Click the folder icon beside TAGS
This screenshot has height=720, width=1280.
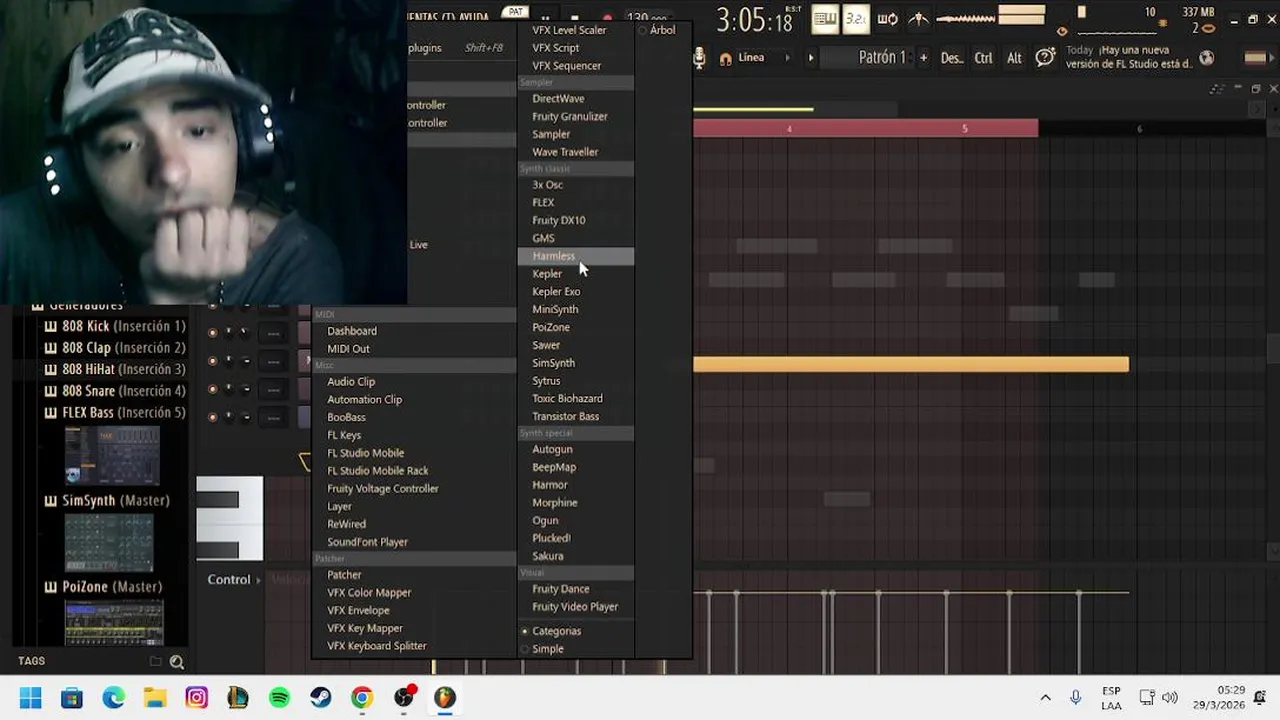pos(155,661)
